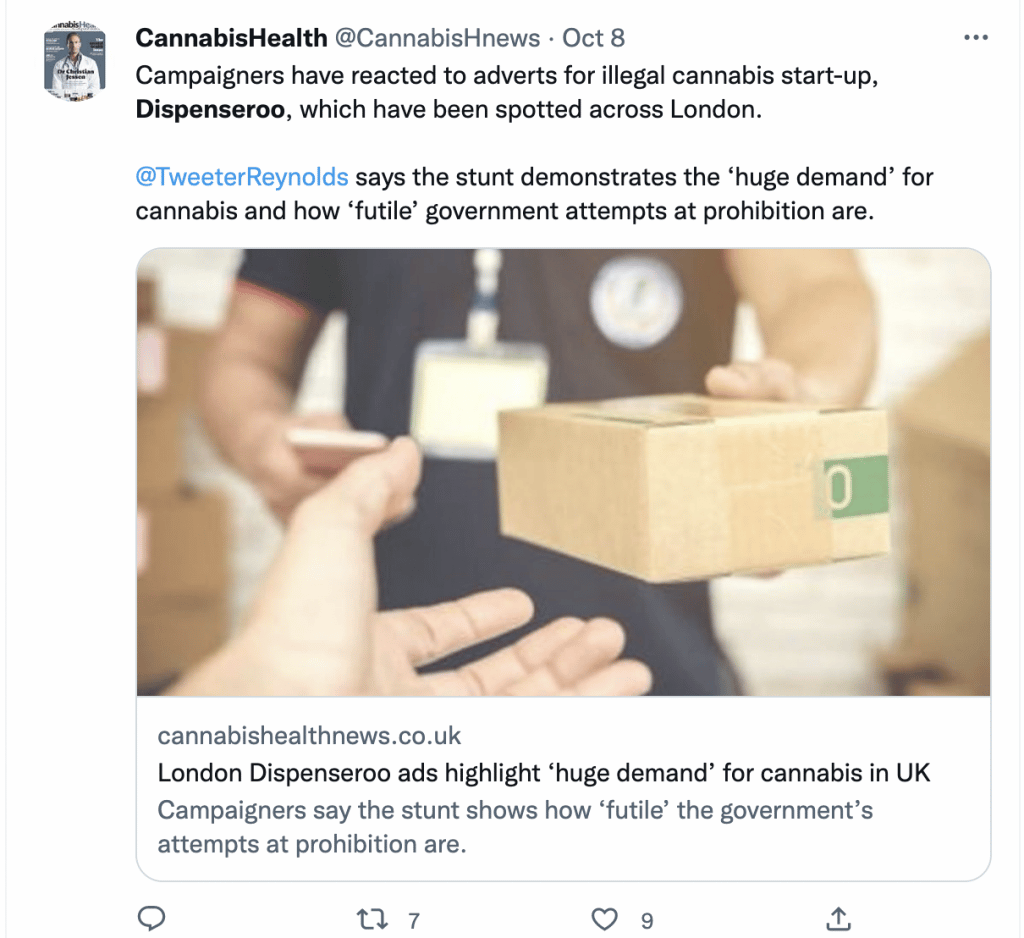1024x938 pixels.
Task: Click the reply speech bubble icon
Action: (x=152, y=918)
